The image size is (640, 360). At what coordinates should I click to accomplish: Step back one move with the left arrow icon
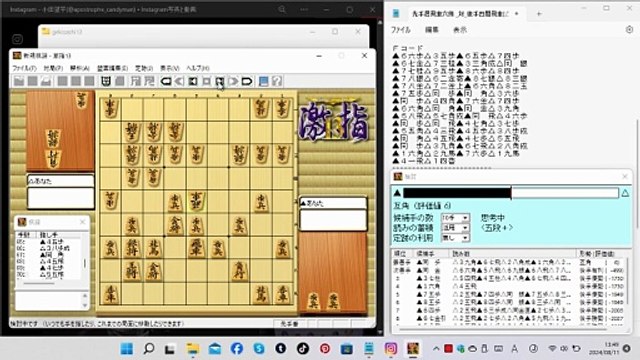pyautogui.click(x=179, y=81)
